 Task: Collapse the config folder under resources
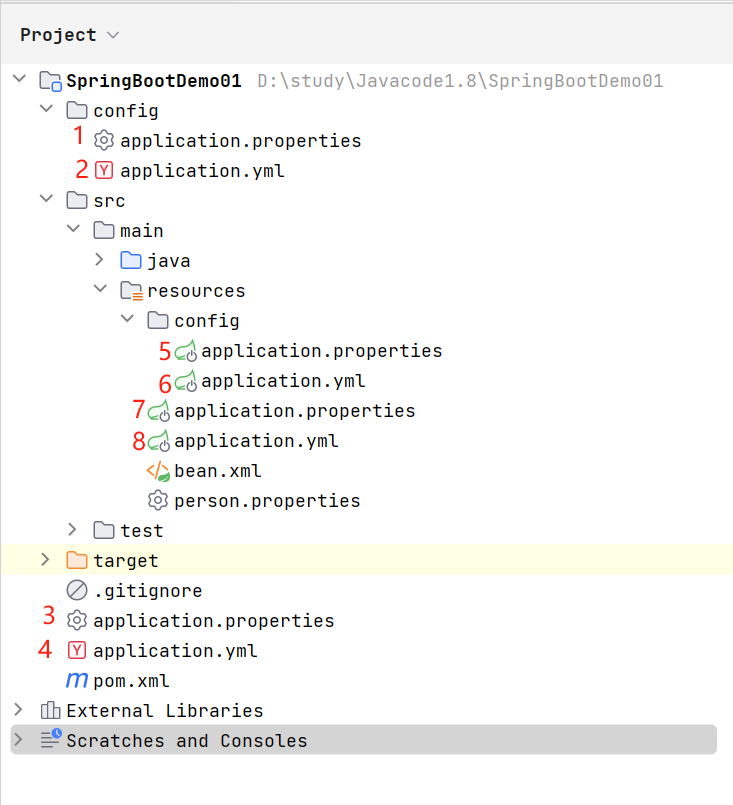(127, 319)
